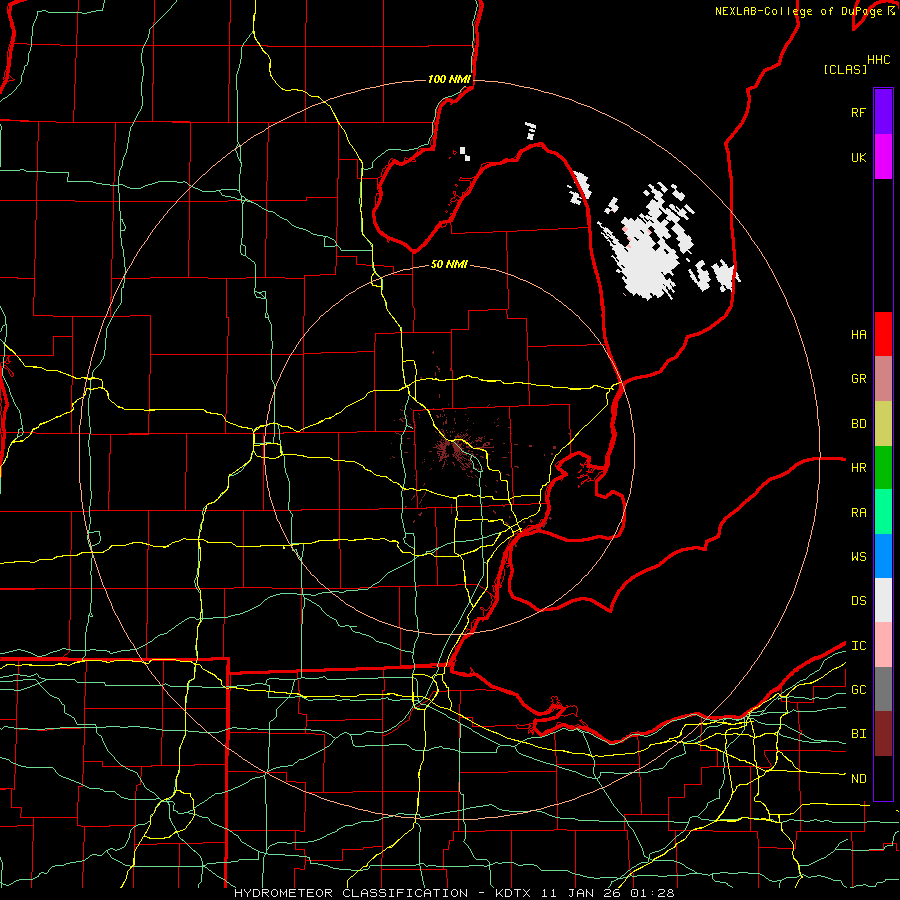Select the BI brown legend swatch
The height and width of the screenshot is (900, 900).
(883, 734)
